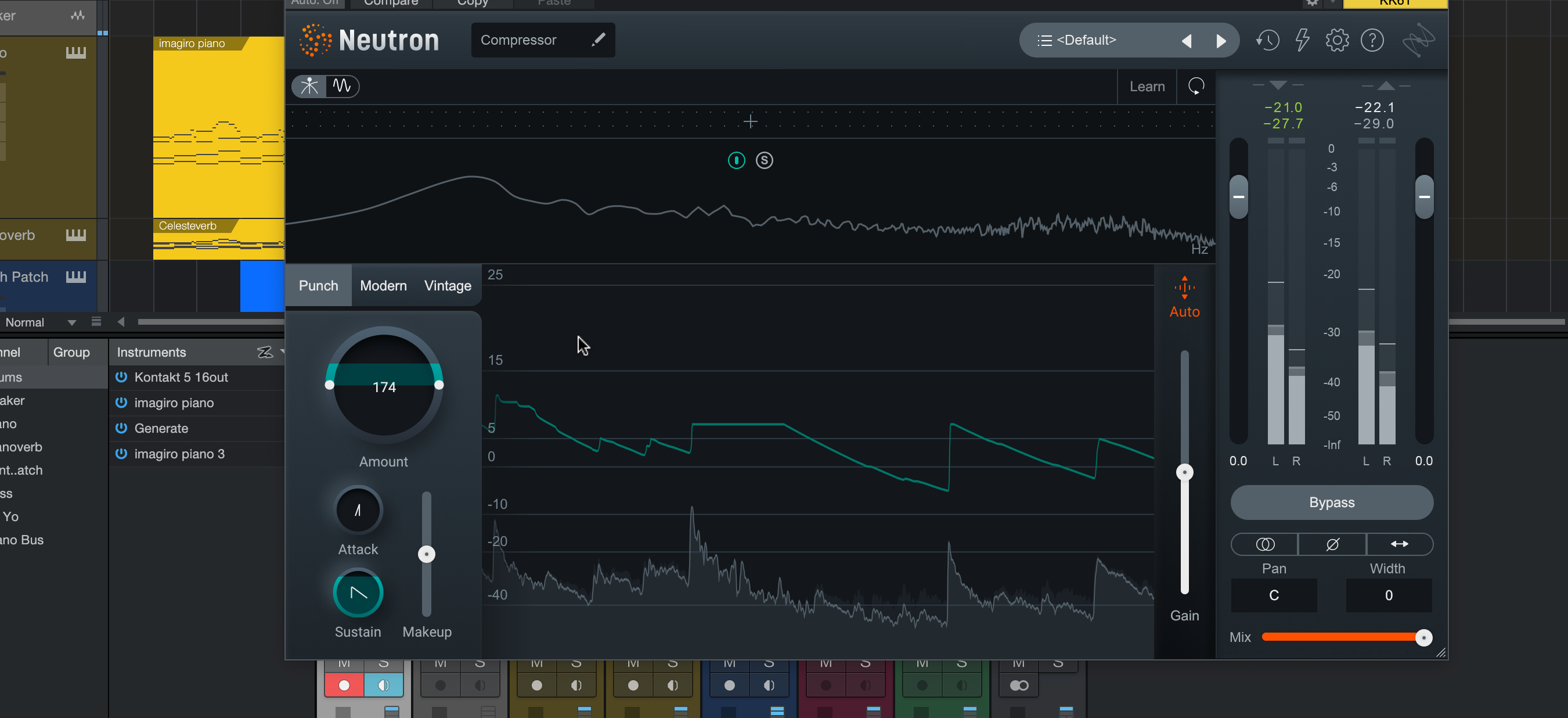Select the Modern compressor mode
This screenshot has width=1568, height=718.
tap(383, 286)
